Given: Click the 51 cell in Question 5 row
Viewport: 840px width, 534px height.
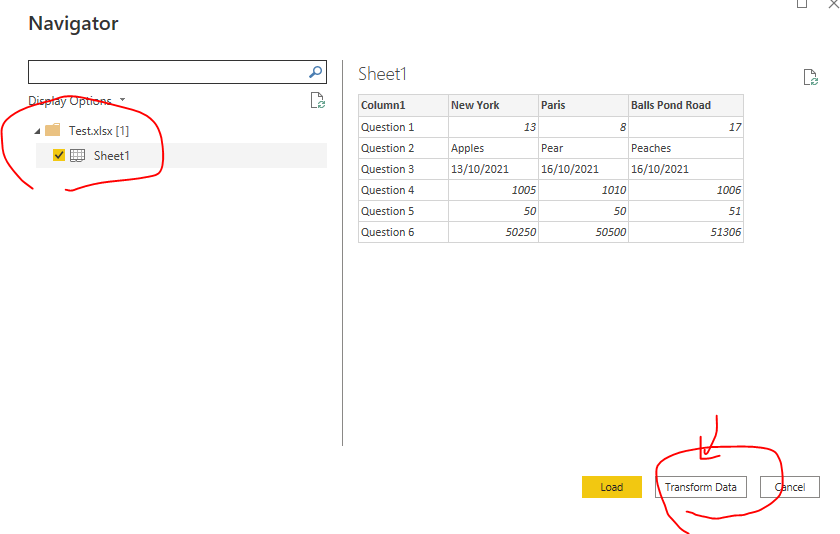Looking at the screenshot, I should pos(686,211).
